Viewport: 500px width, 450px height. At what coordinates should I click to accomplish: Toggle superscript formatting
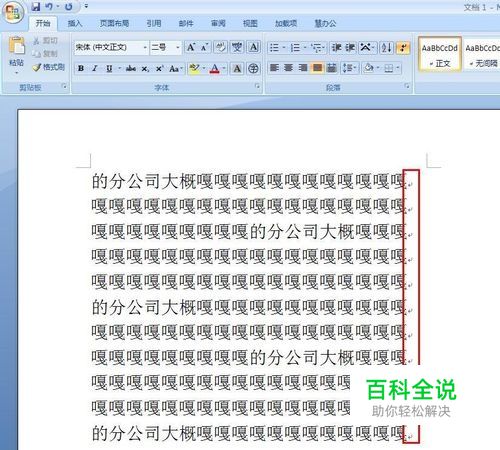coord(159,68)
